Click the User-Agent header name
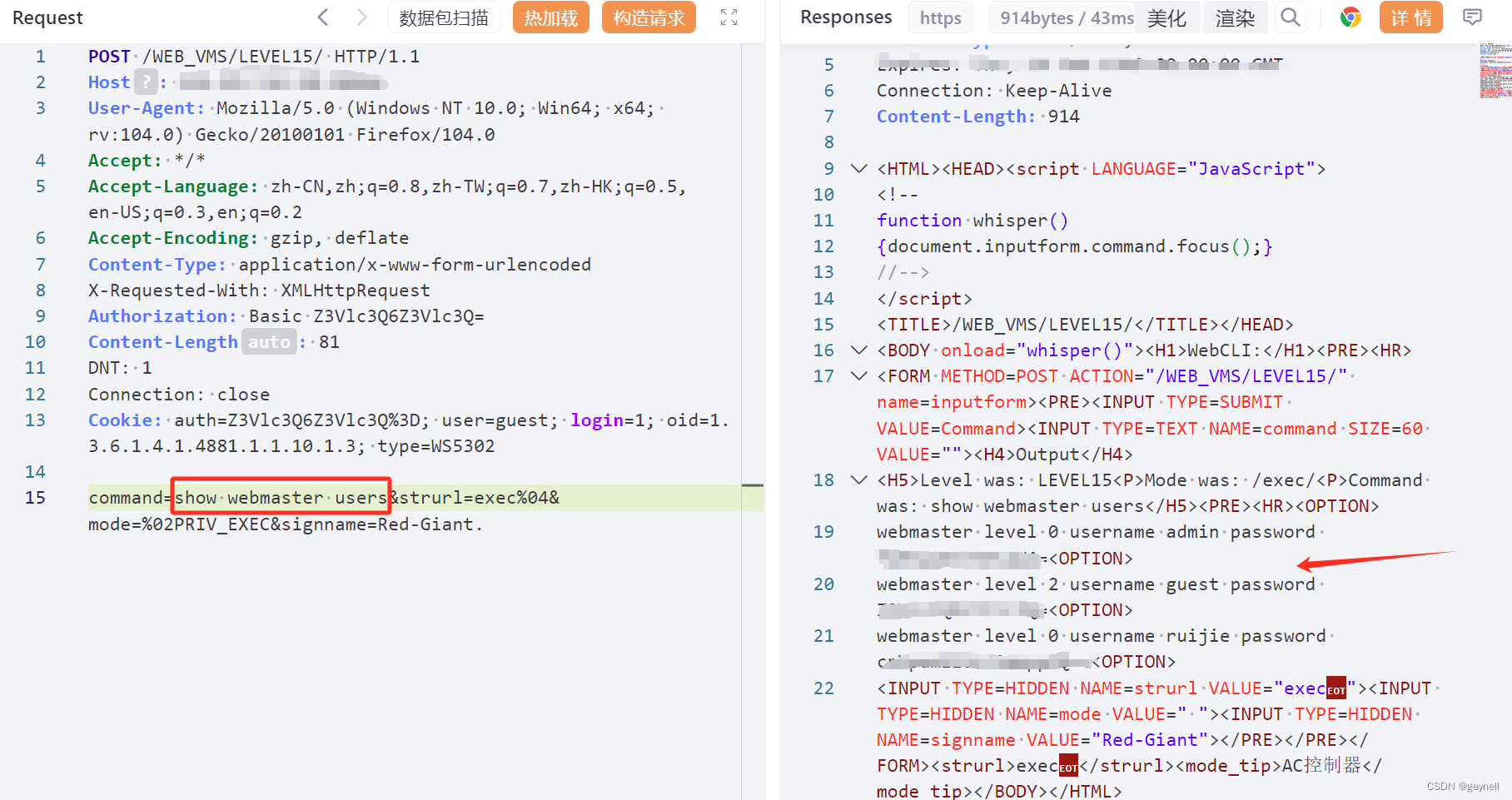Viewport: 1512px width, 800px height. (147, 107)
